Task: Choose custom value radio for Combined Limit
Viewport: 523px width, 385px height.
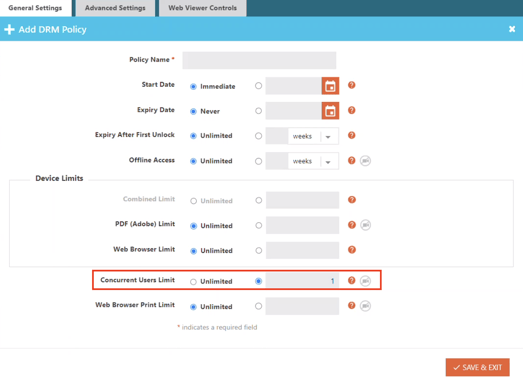Action: coord(258,200)
